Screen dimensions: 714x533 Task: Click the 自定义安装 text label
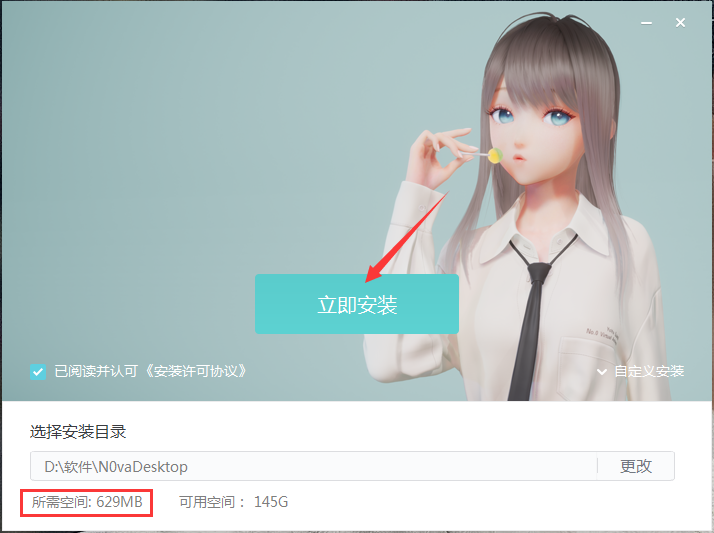(x=649, y=371)
